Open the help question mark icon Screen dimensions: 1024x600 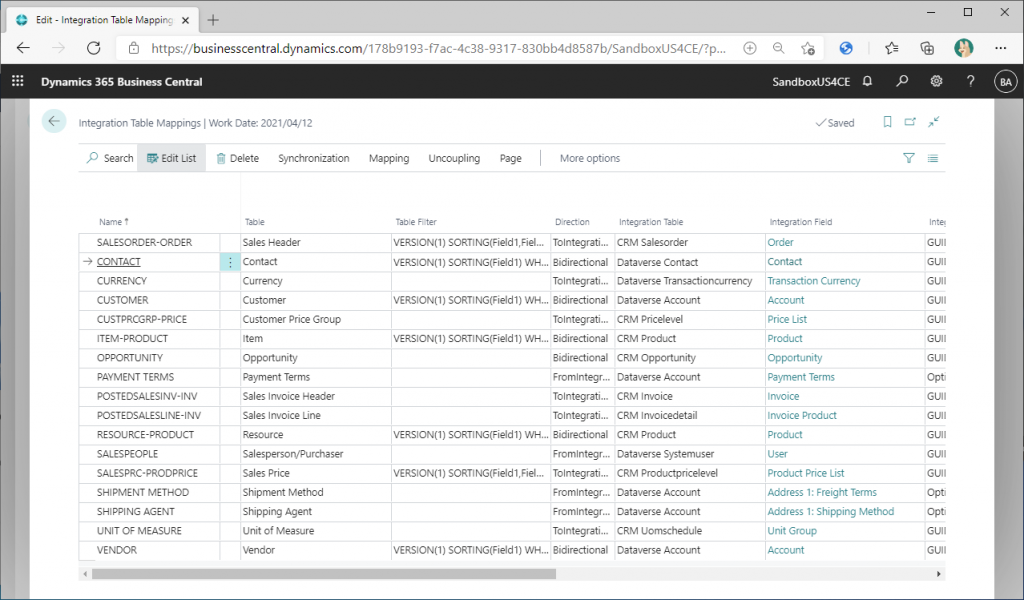coord(970,82)
